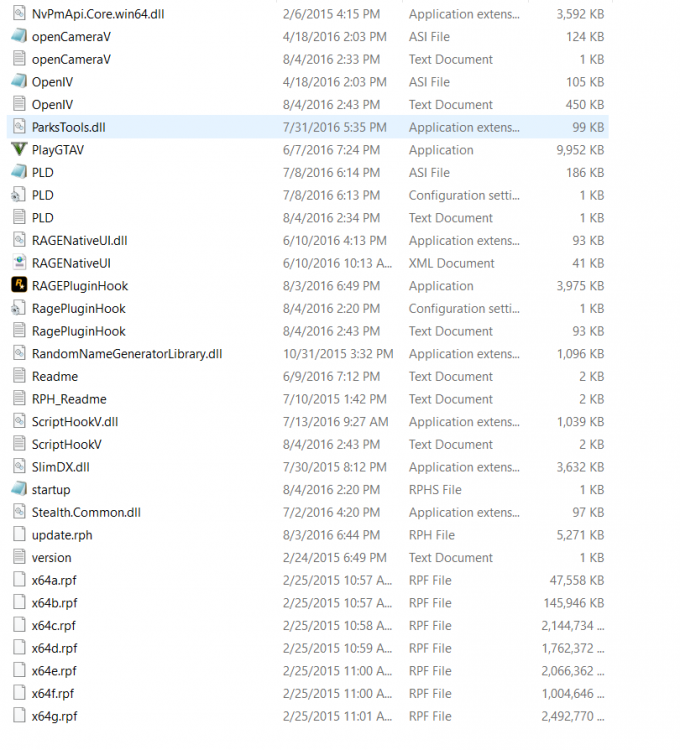Click the 'RPH File' type cell
The width and height of the screenshot is (680, 750).
point(431,535)
